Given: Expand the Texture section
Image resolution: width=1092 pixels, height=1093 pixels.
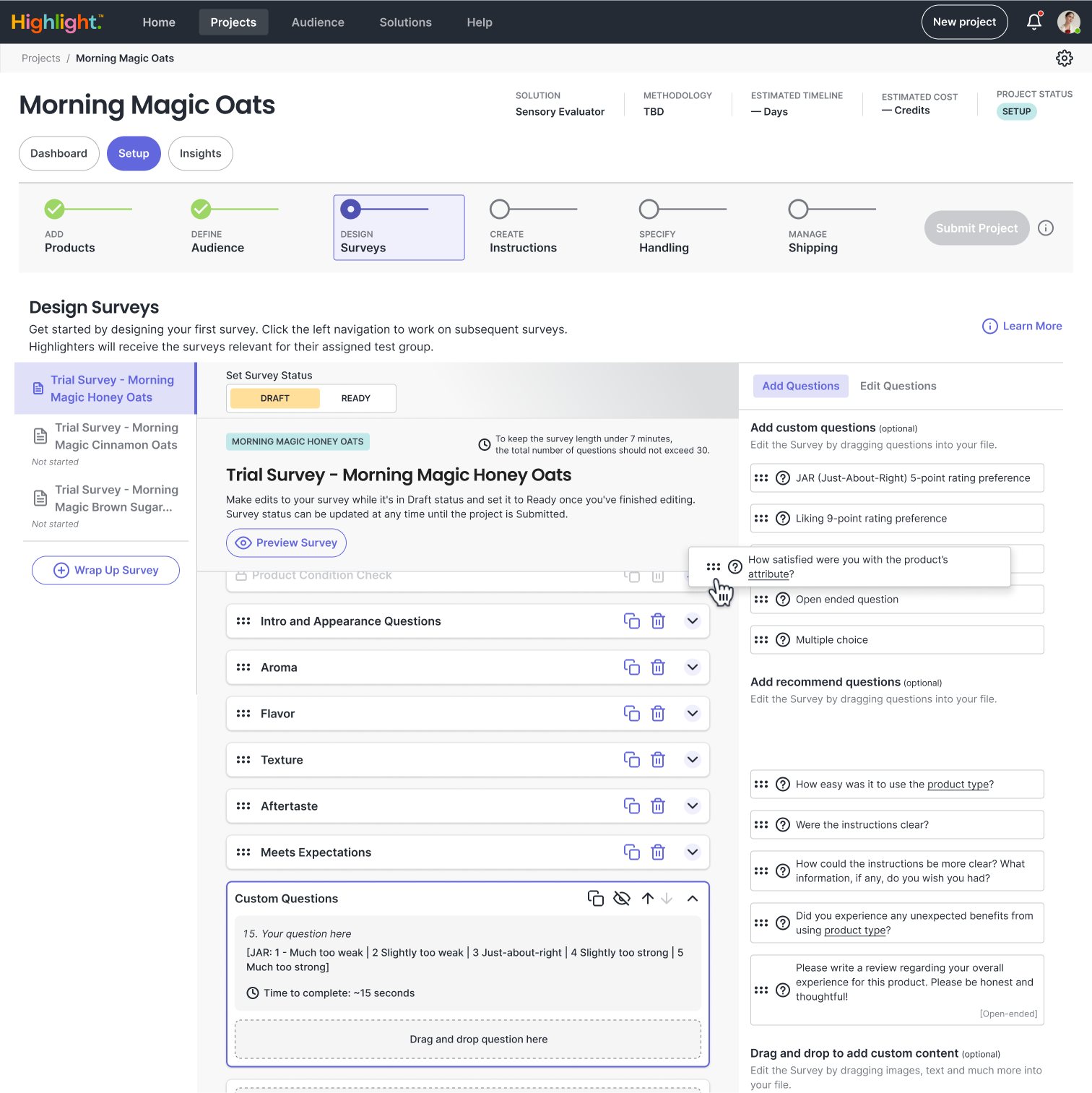Looking at the screenshot, I should coord(692,760).
